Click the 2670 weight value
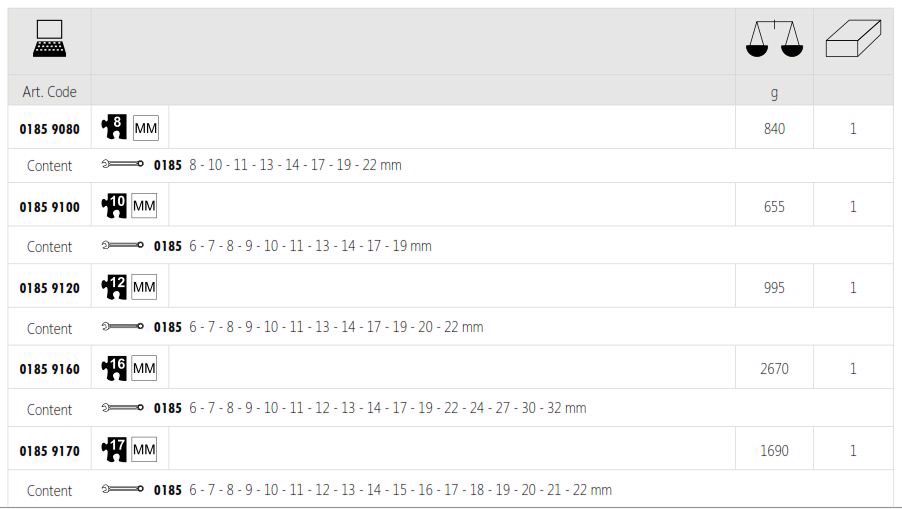Viewport: 902px width, 509px height. (x=774, y=369)
